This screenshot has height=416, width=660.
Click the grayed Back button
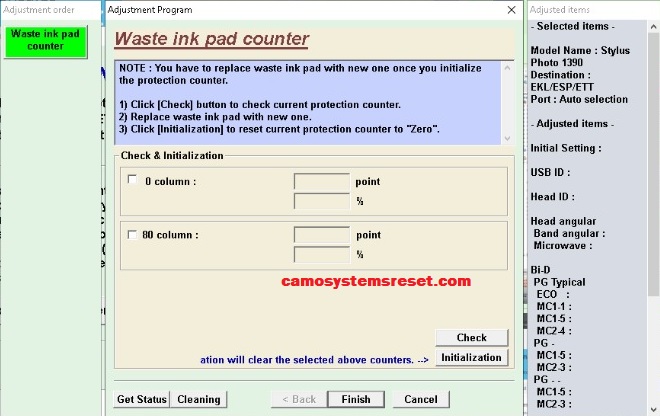tap(299, 399)
